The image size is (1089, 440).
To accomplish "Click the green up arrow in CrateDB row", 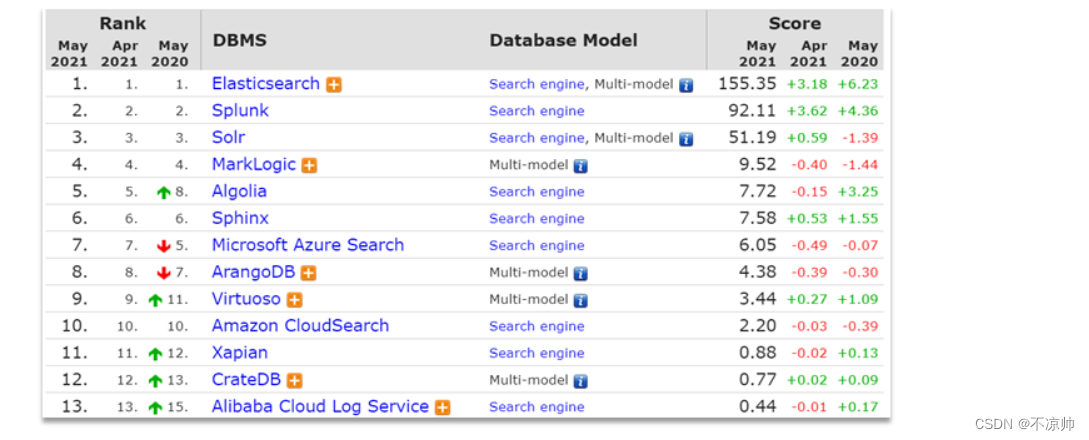I will (156, 381).
